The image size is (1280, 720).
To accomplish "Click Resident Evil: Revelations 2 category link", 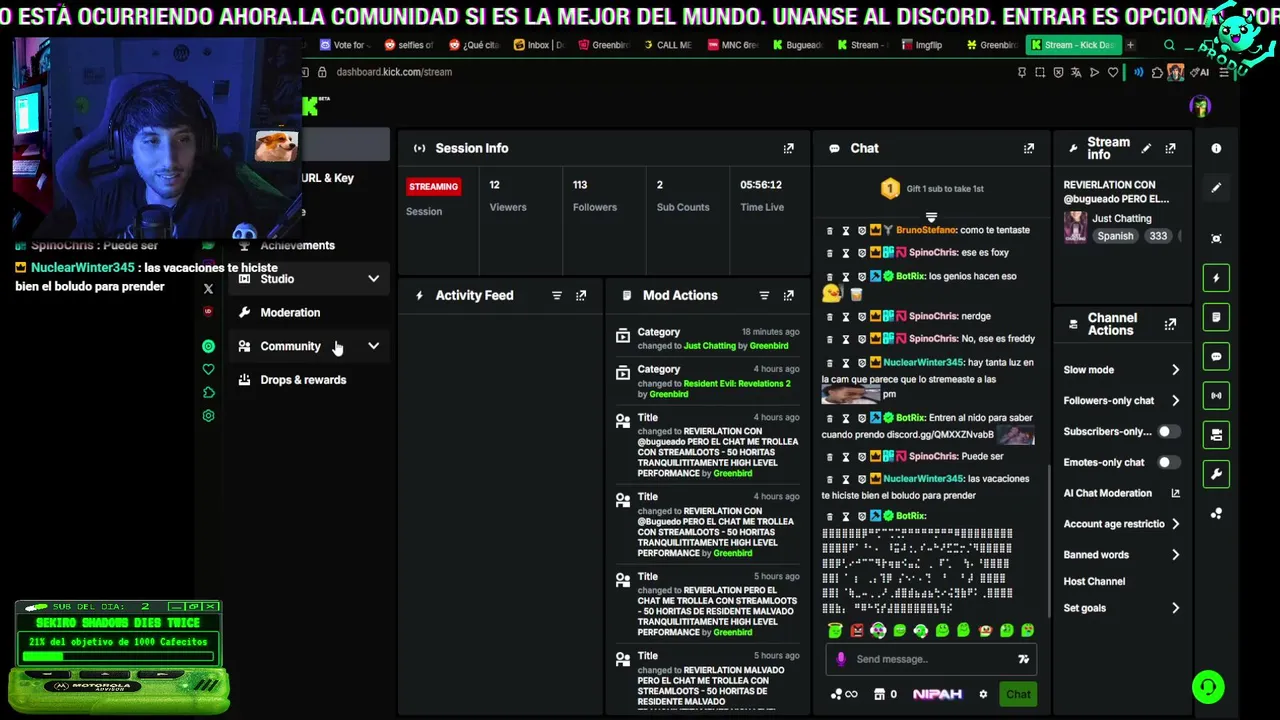I will point(737,383).
